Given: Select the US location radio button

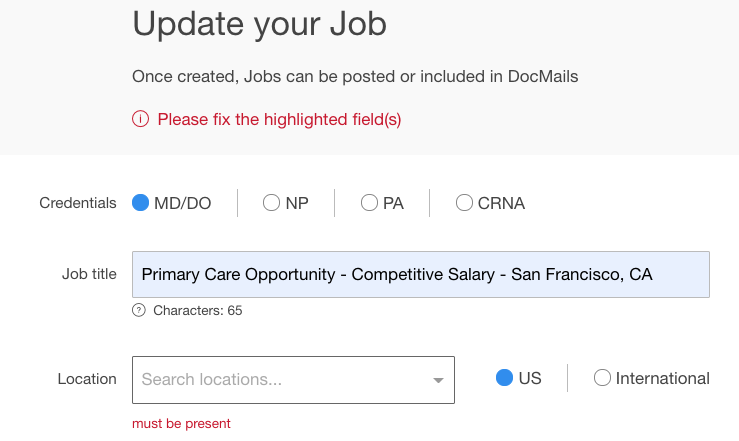Looking at the screenshot, I should [504, 378].
